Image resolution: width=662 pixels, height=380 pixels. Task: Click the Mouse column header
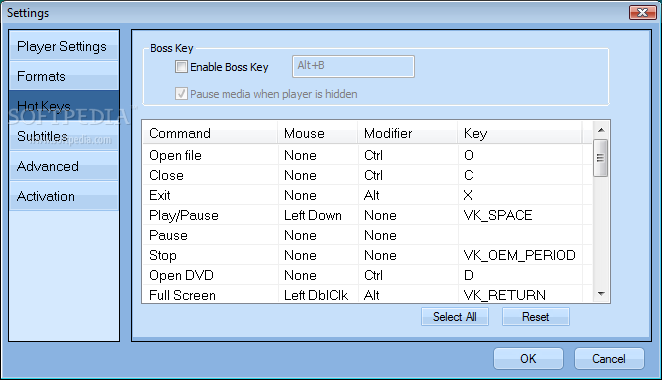point(317,133)
